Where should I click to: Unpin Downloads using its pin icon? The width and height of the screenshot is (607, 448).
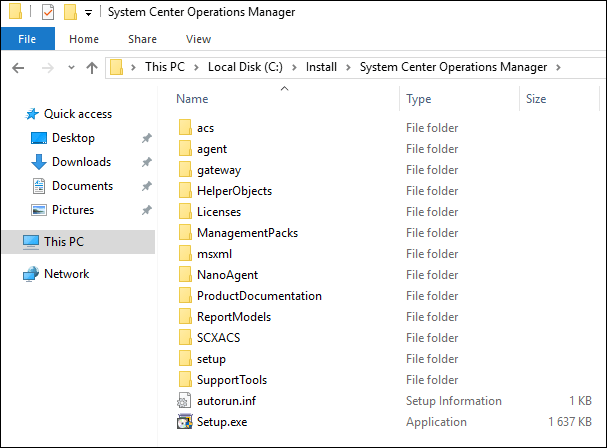click(x=146, y=162)
